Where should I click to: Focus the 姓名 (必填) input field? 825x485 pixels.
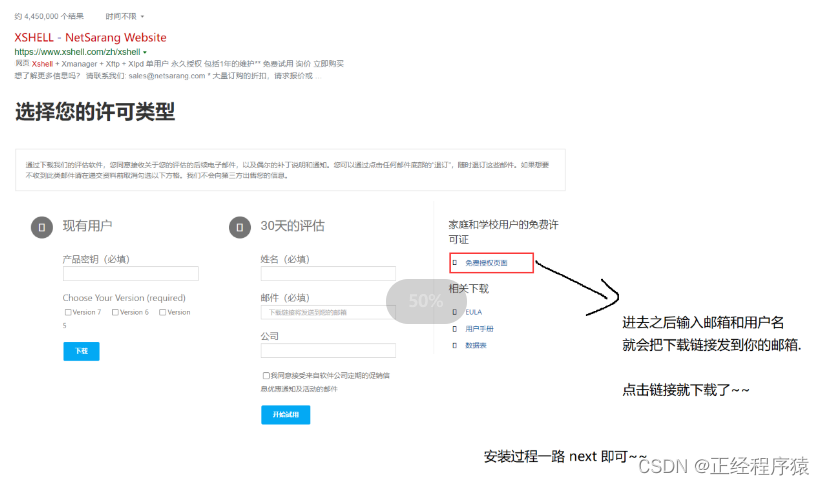click(x=328, y=274)
